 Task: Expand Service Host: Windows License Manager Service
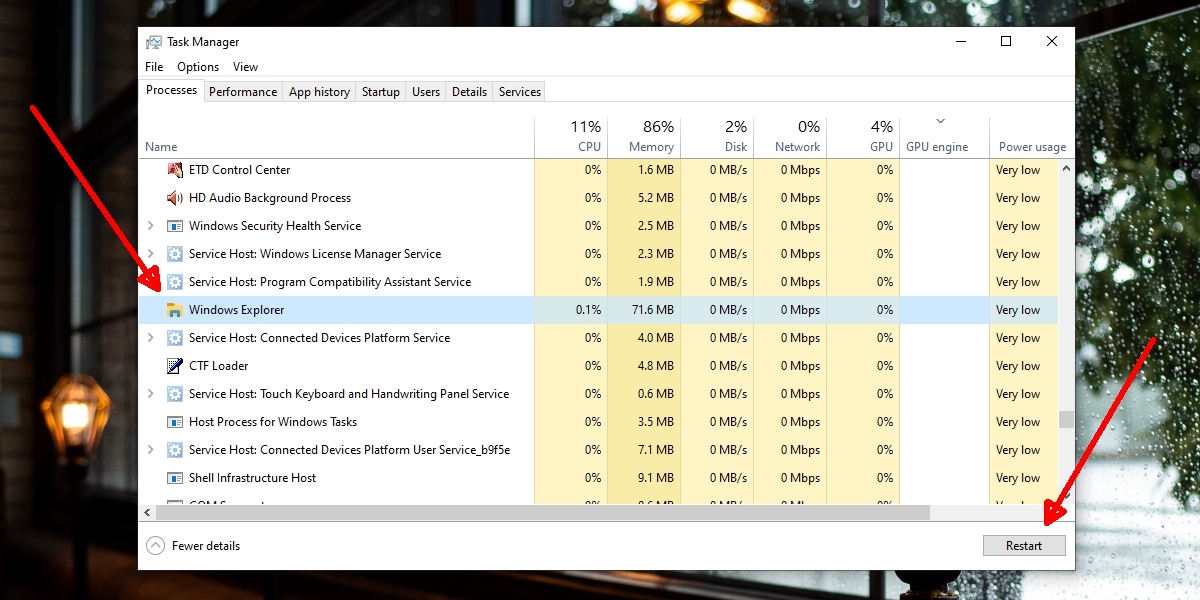[151, 254]
